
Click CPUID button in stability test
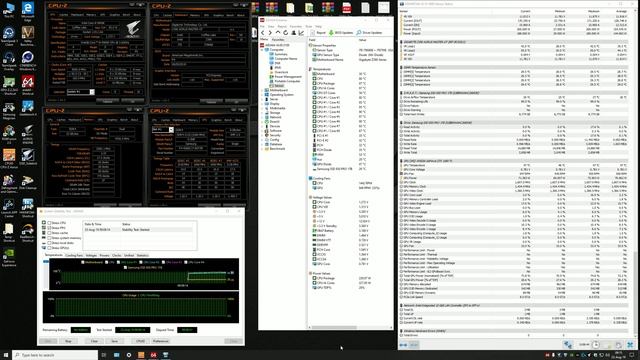tap(140, 341)
